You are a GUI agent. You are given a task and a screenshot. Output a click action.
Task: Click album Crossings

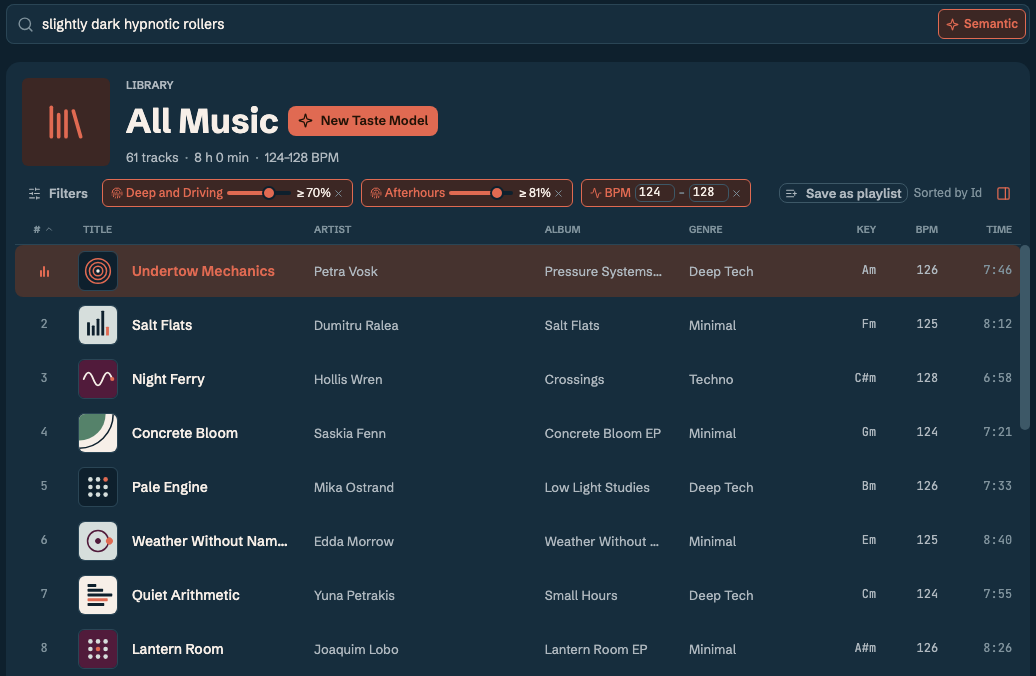point(574,379)
